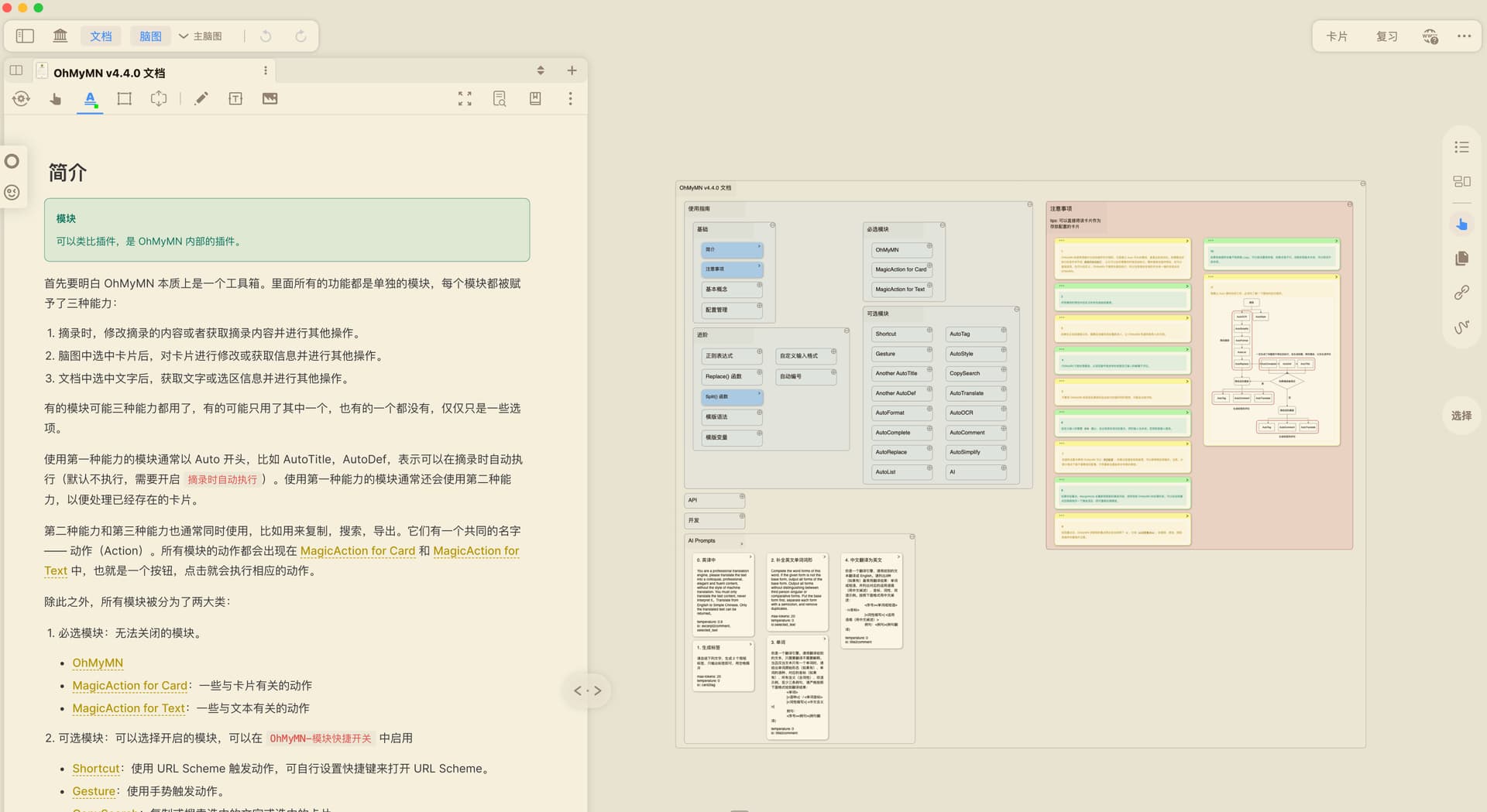Open the document toolbar more menu
1487x812 pixels.
click(x=571, y=98)
